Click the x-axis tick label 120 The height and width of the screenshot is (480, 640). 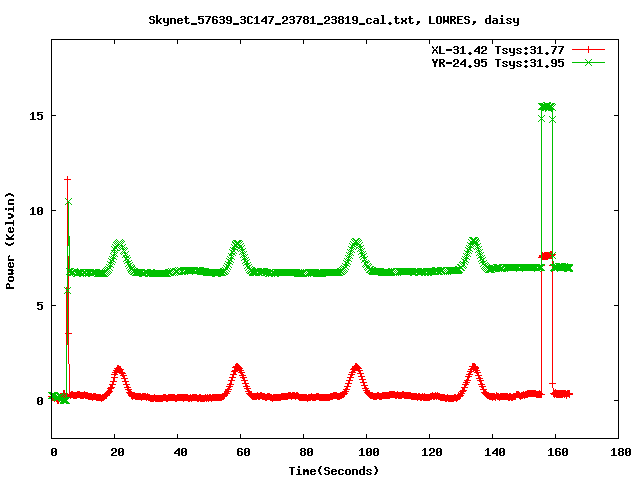pyautogui.click(x=432, y=452)
